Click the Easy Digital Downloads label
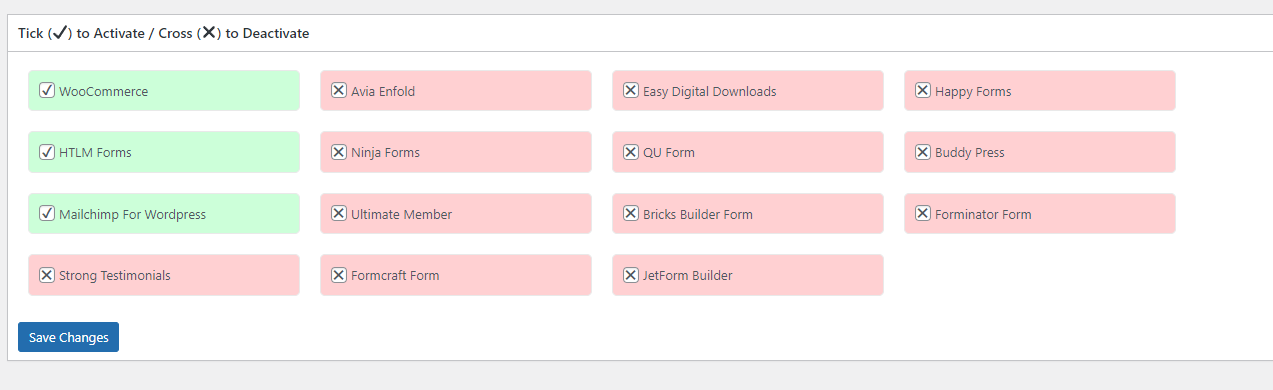 (x=709, y=91)
